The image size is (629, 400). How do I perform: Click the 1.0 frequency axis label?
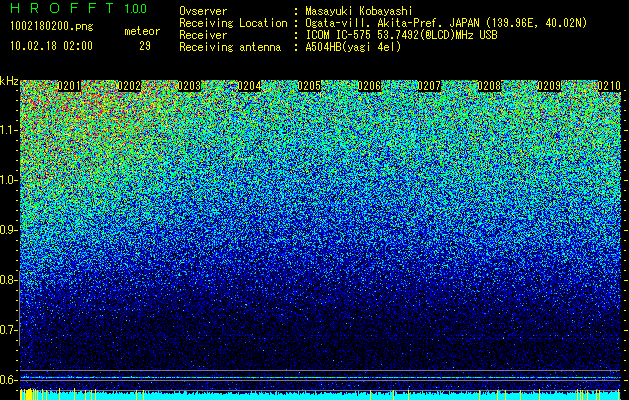(x=8, y=180)
